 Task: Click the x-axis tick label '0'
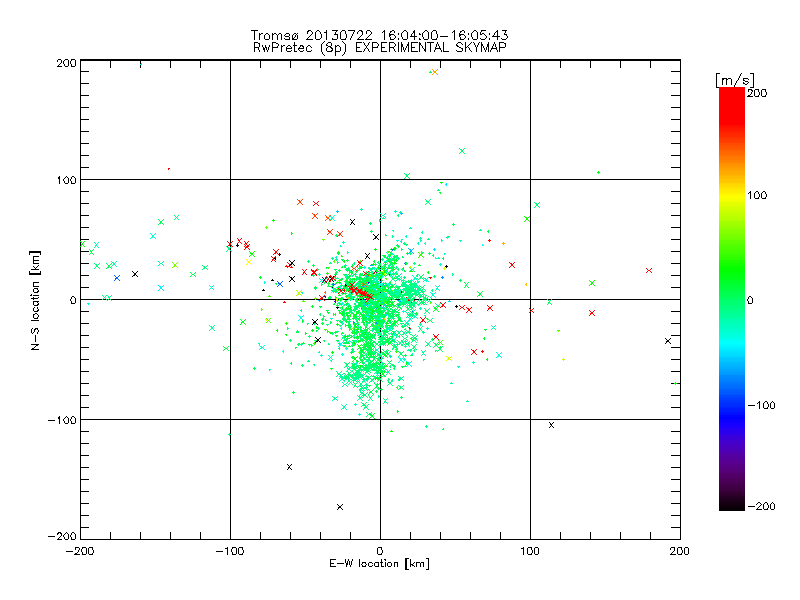[379, 551]
